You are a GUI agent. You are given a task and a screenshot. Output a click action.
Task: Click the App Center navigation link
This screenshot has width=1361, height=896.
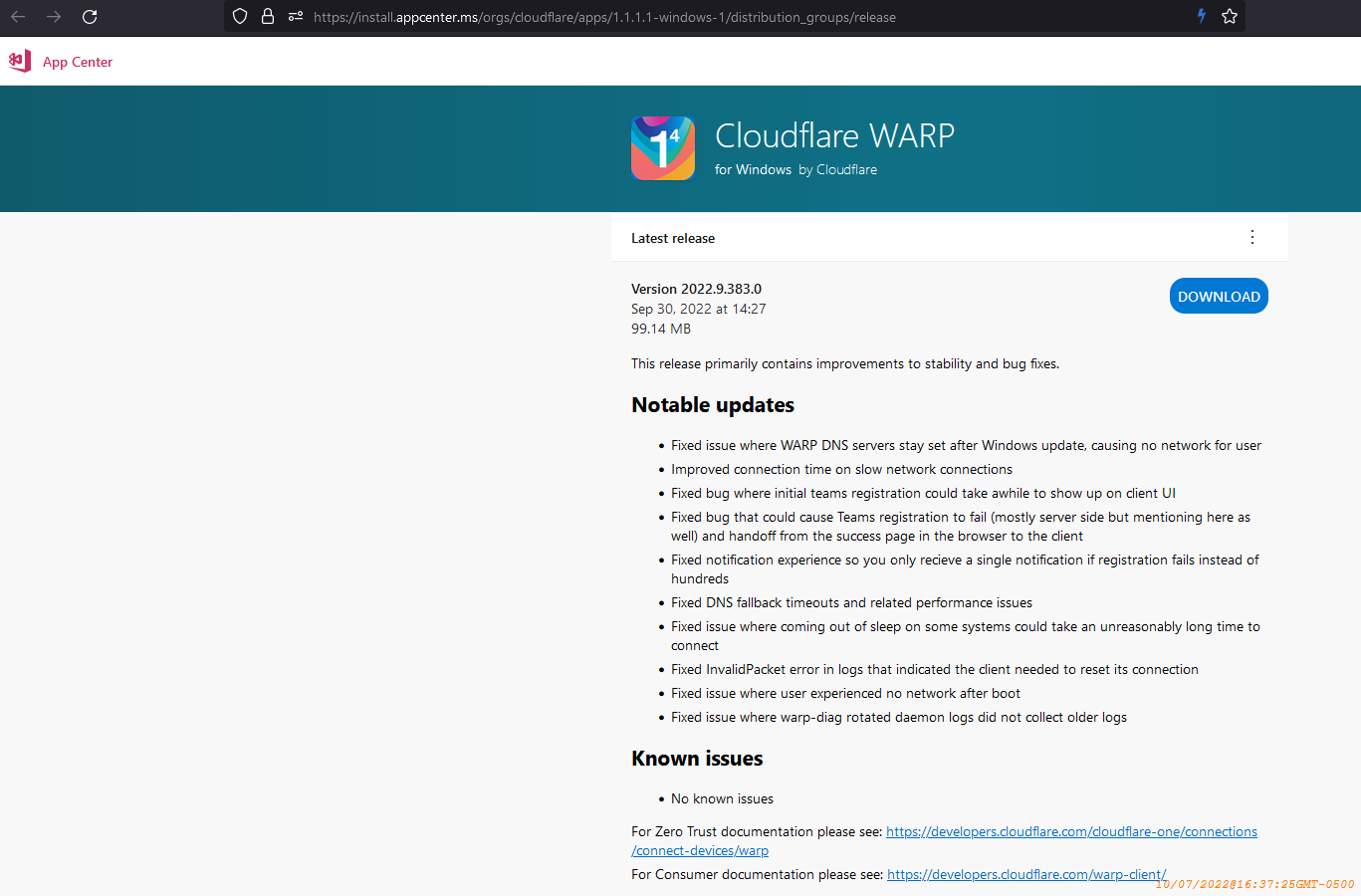pos(77,62)
